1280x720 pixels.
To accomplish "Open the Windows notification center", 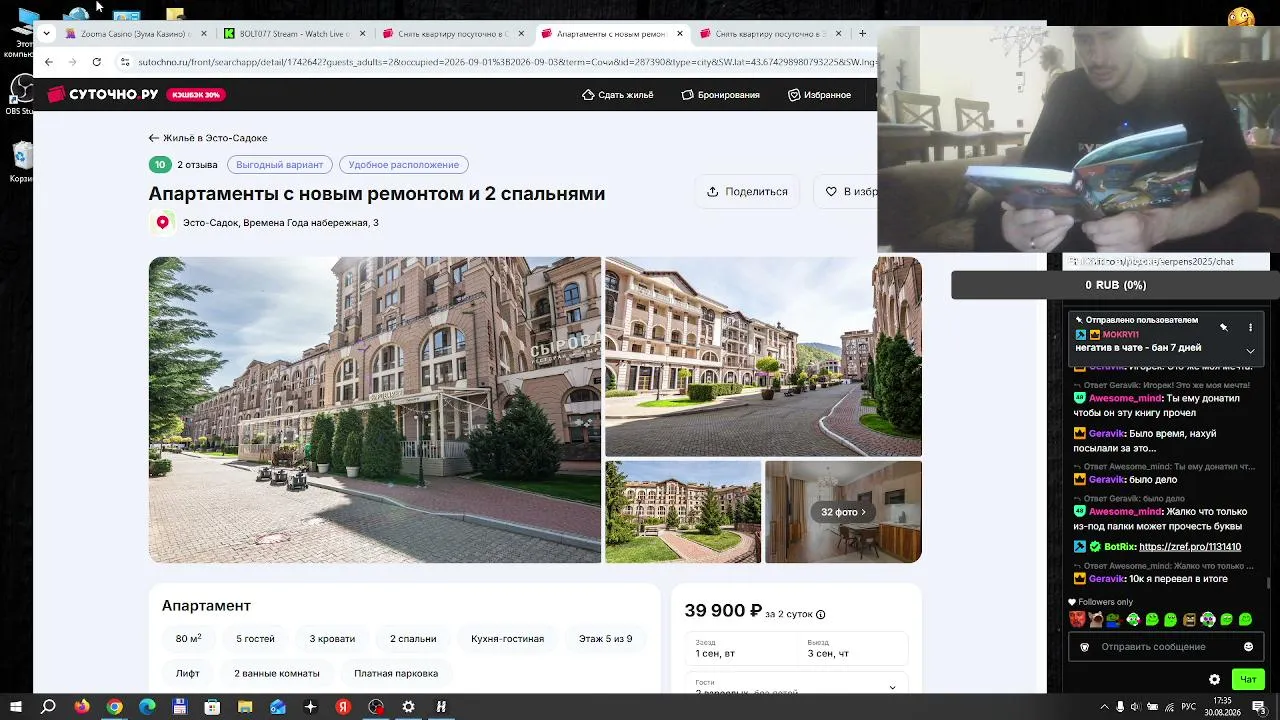I will [1259, 707].
